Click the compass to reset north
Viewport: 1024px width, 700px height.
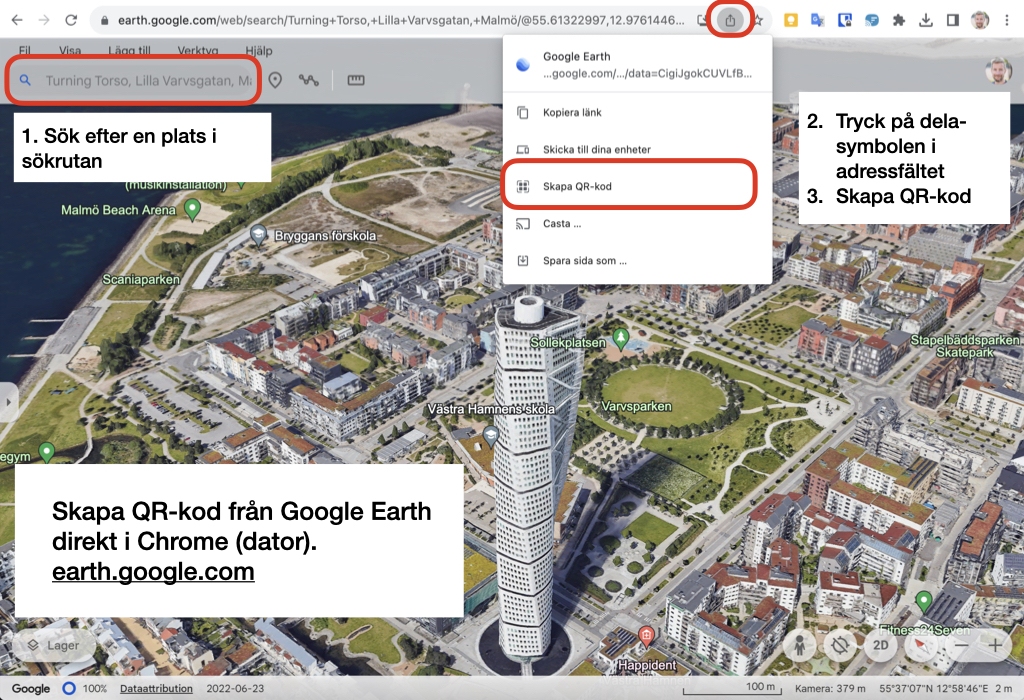(921, 646)
